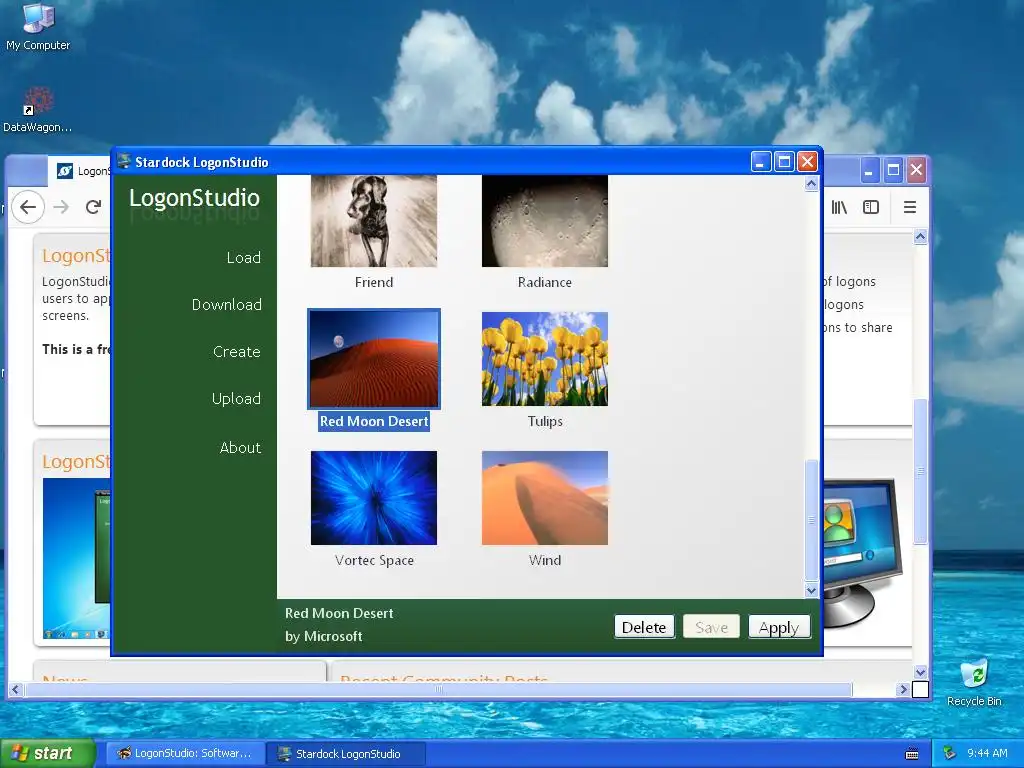
Task: Click the browser page scroll up arrow
Action: pos(920,236)
